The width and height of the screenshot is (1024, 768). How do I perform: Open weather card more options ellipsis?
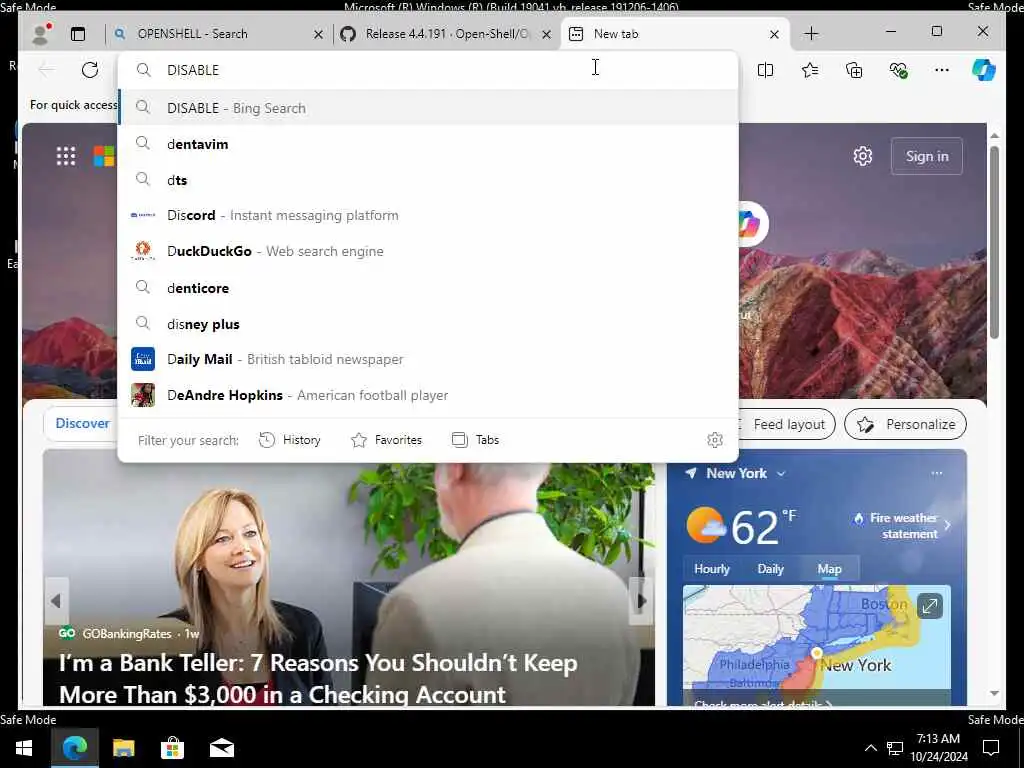click(936, 473)
